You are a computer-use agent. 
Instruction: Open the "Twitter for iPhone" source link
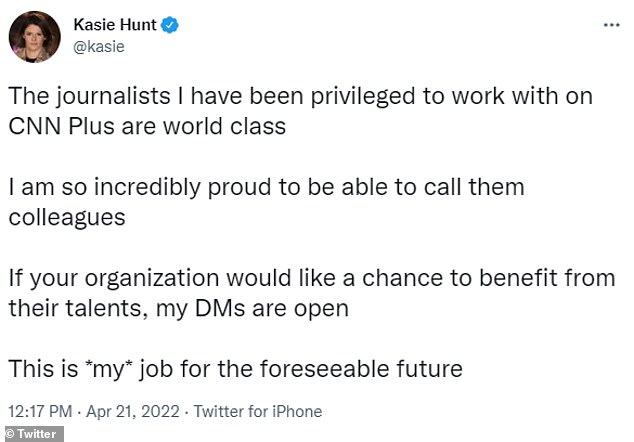coord(258,412)
